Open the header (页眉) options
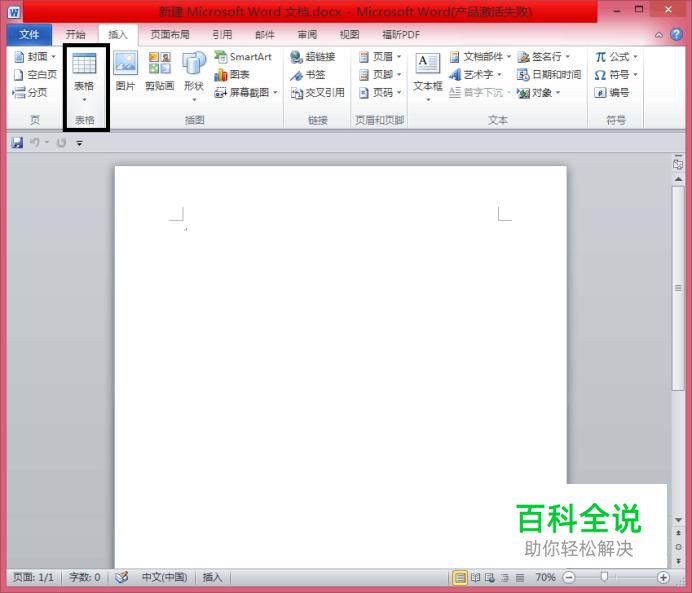This screenshot has height=593, width=692. tap(380, 56)
